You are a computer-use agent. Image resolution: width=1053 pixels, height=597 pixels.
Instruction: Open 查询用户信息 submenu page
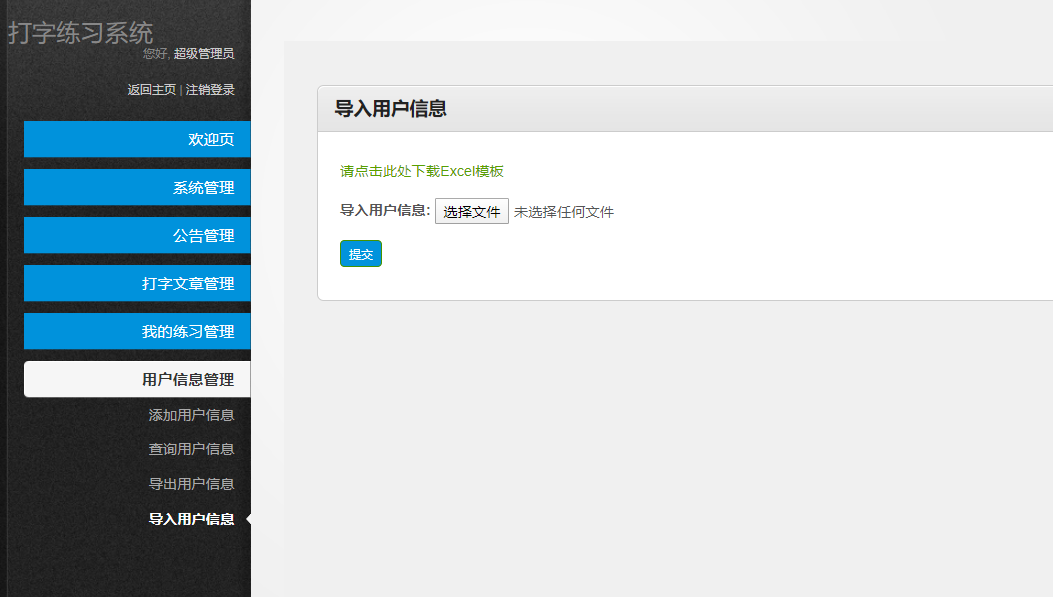pyautogui.click(x=191, y=449)
